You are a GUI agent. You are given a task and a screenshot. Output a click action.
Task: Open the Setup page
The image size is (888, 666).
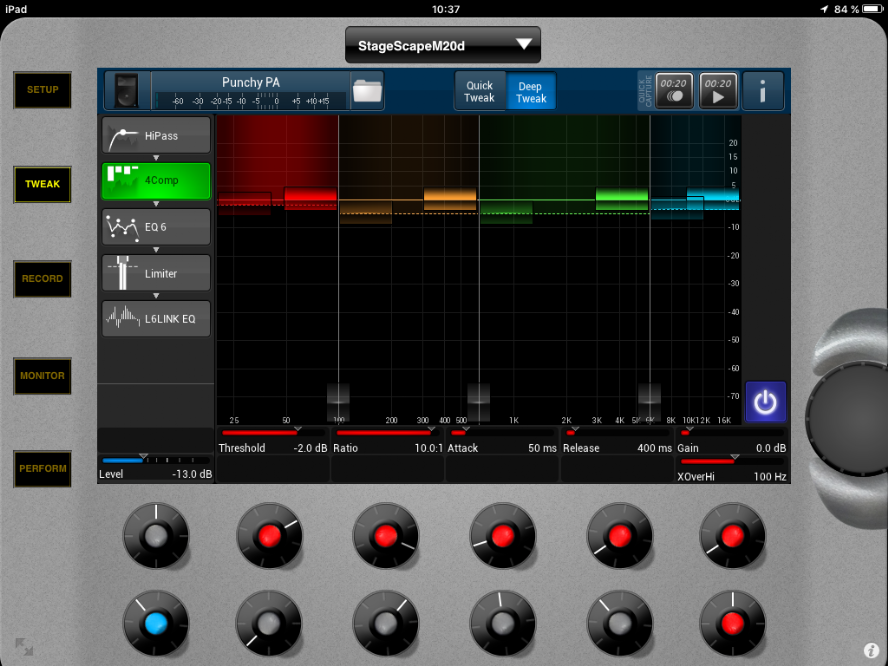(42, 90)
